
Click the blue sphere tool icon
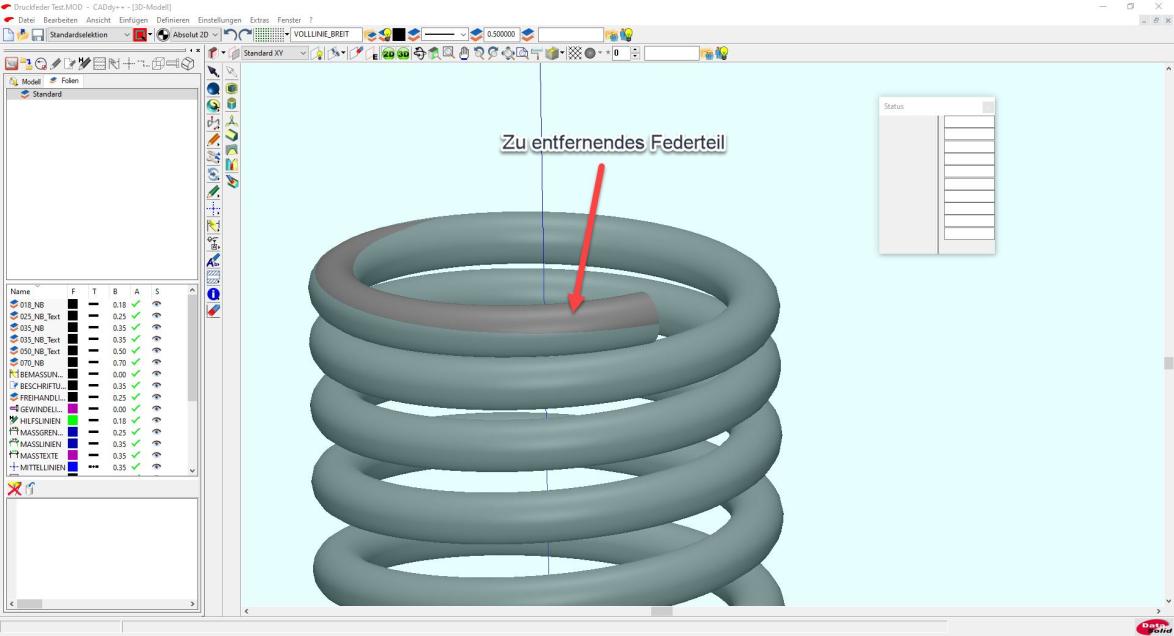(213, 88)
